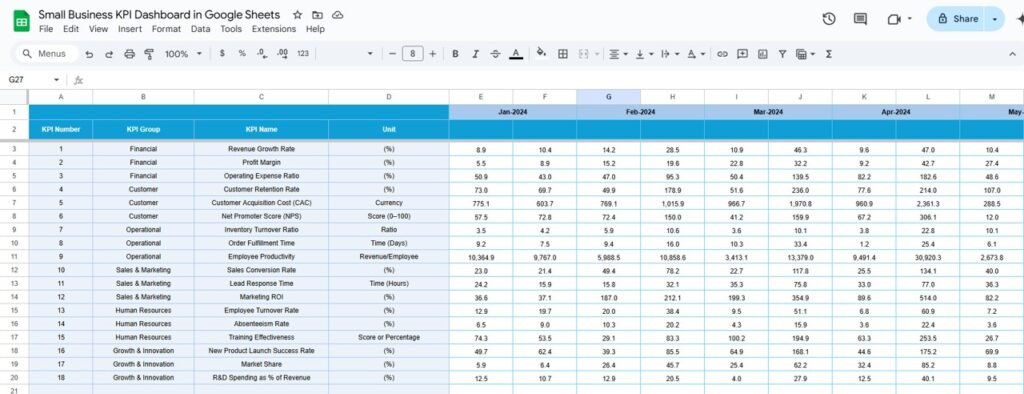Collapse the toolbar with the chevron
This screenshot has width=1024, height=394.
[1012, 54]
